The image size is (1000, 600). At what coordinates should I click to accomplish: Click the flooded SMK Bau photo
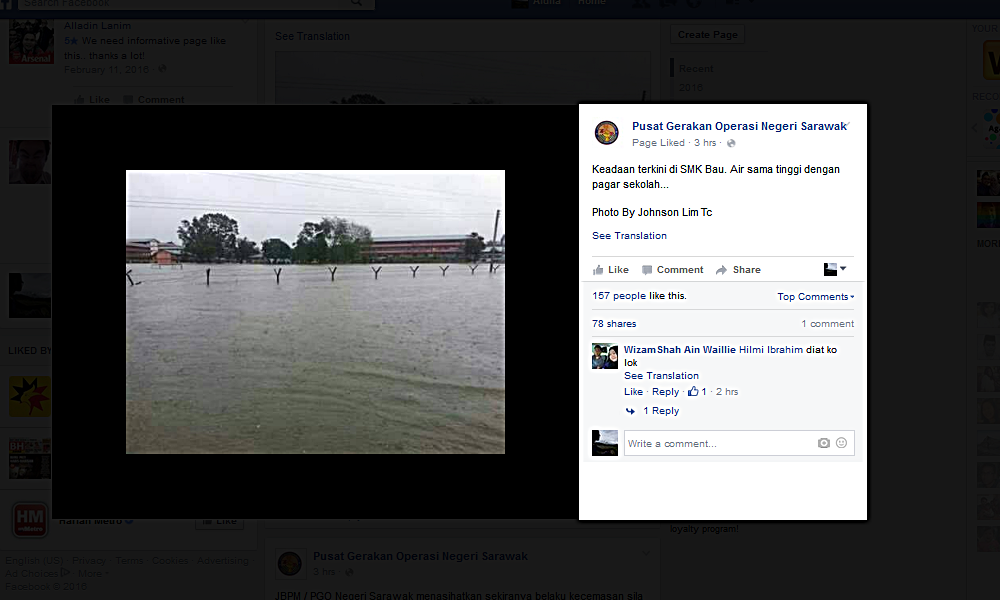click(x=315, y=312)
